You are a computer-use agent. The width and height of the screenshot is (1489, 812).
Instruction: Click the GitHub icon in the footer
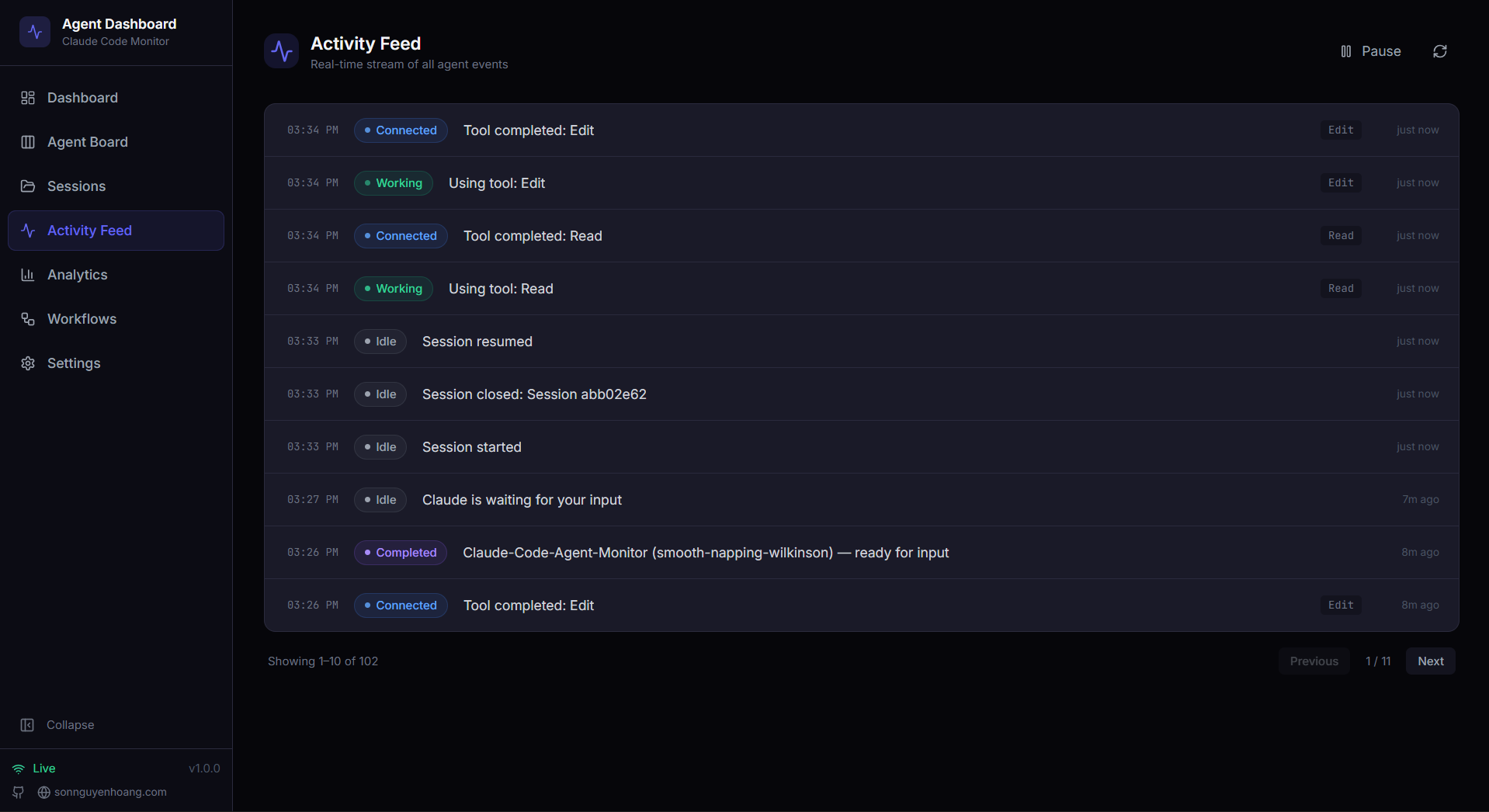[17, 793]
